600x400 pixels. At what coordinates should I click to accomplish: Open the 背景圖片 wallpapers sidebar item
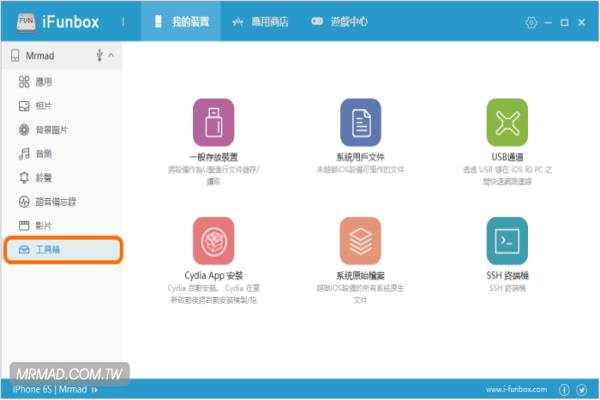pos(43,130)
